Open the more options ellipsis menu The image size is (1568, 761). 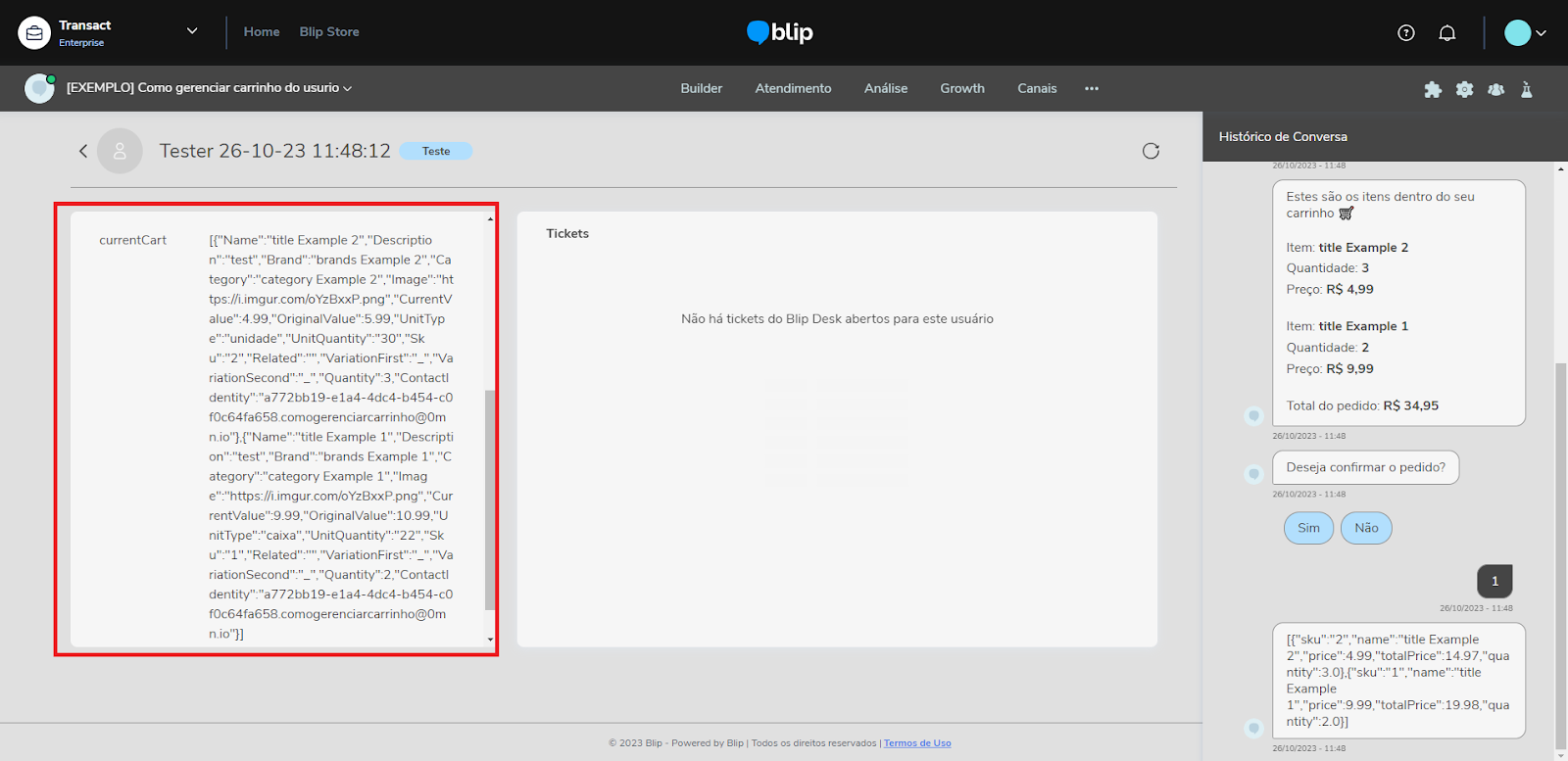click(x=1091, y=88)
